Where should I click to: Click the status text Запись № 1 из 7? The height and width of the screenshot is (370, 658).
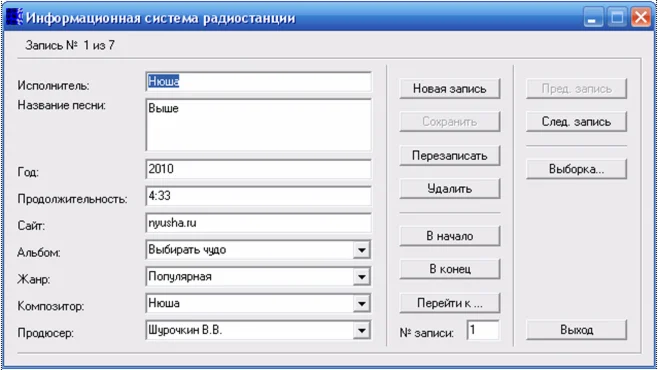click(70, 45)
